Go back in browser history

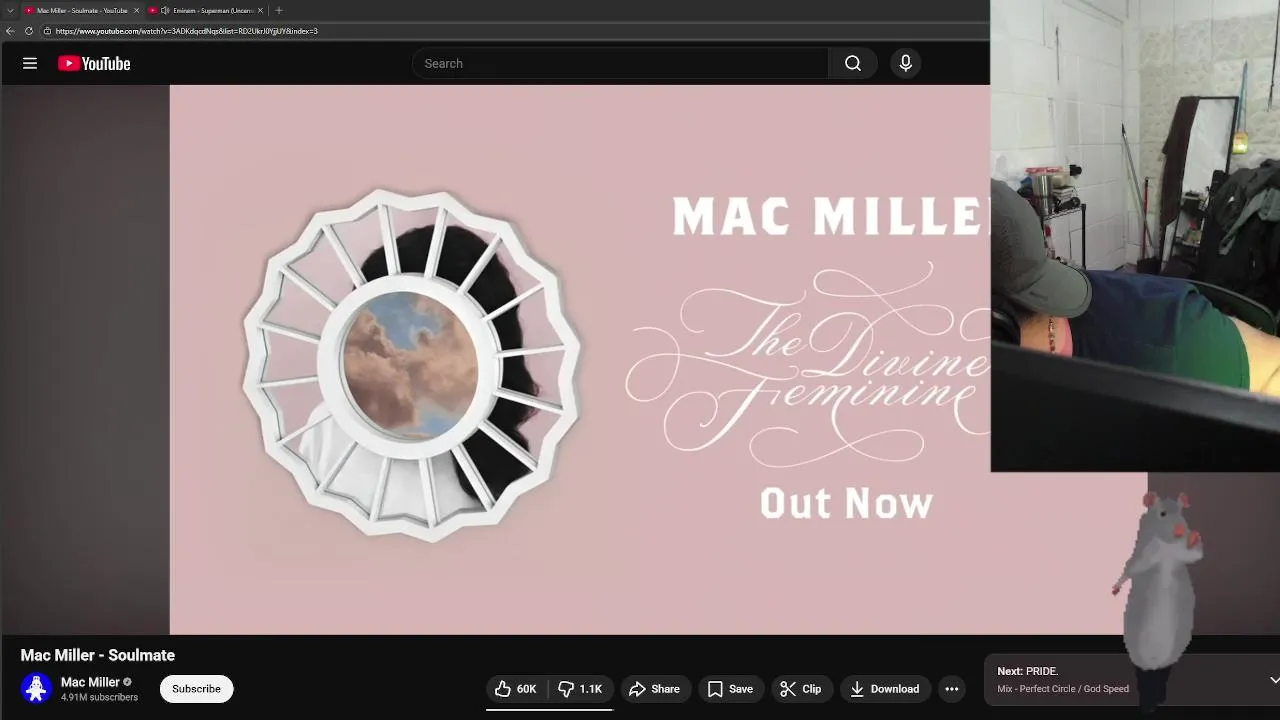coord(10,31)
